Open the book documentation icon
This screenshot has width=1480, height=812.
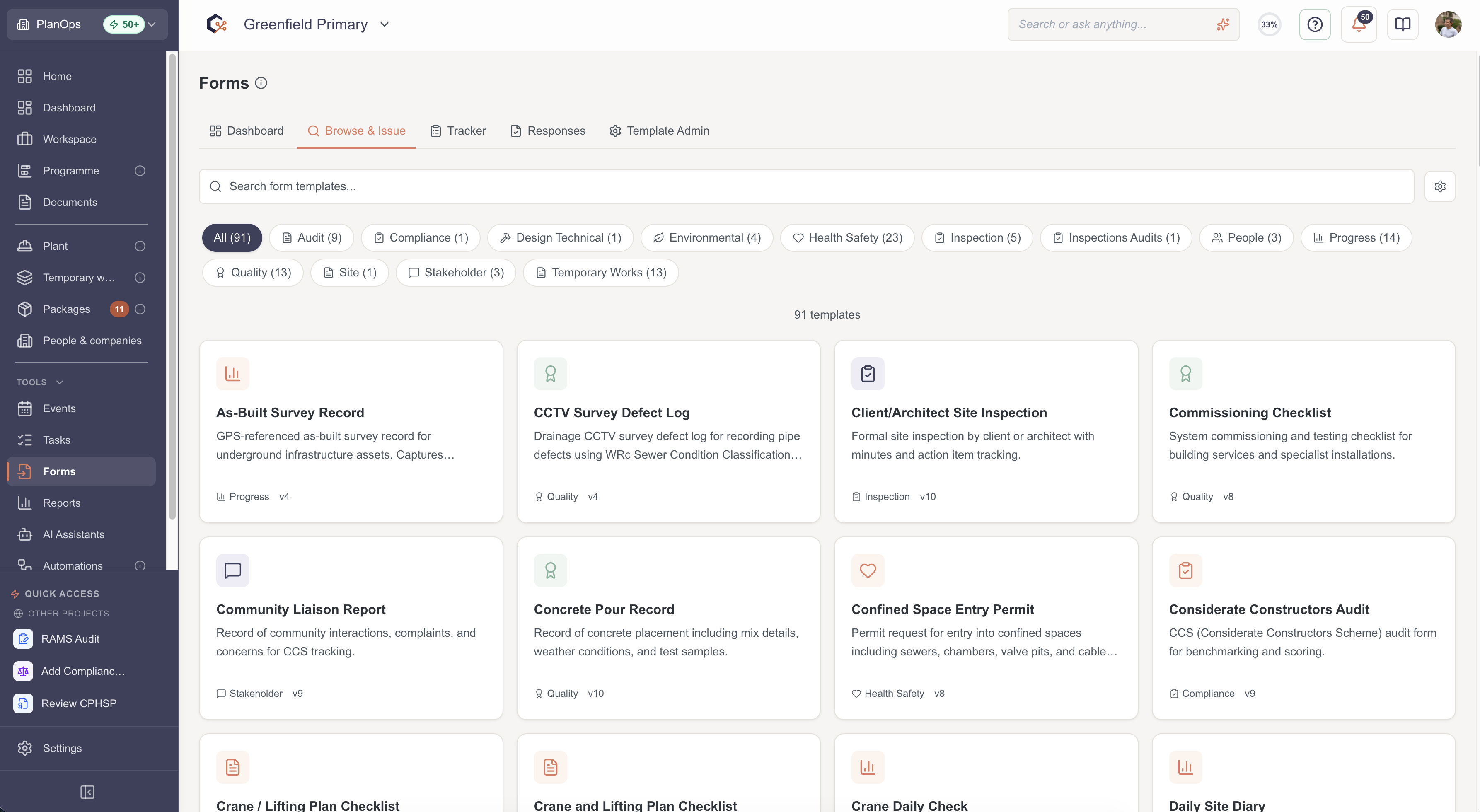coord(1403,25)
